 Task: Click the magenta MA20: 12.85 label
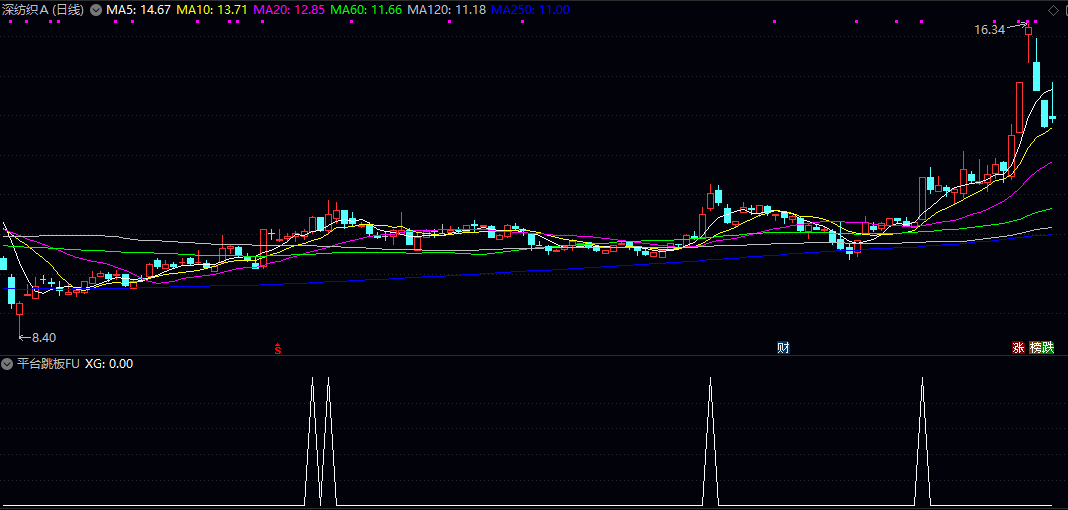tap(289, 10)
